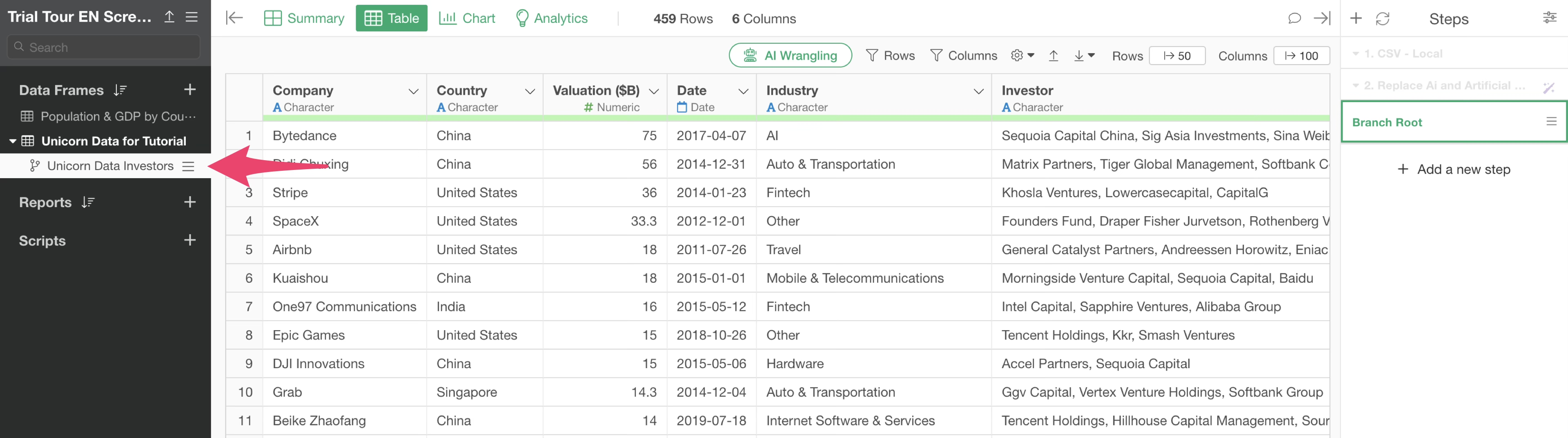The height and width of the screenshot is (438, 1568).
Task: Collapse the left sidebar panel
Action: (234, 18)
